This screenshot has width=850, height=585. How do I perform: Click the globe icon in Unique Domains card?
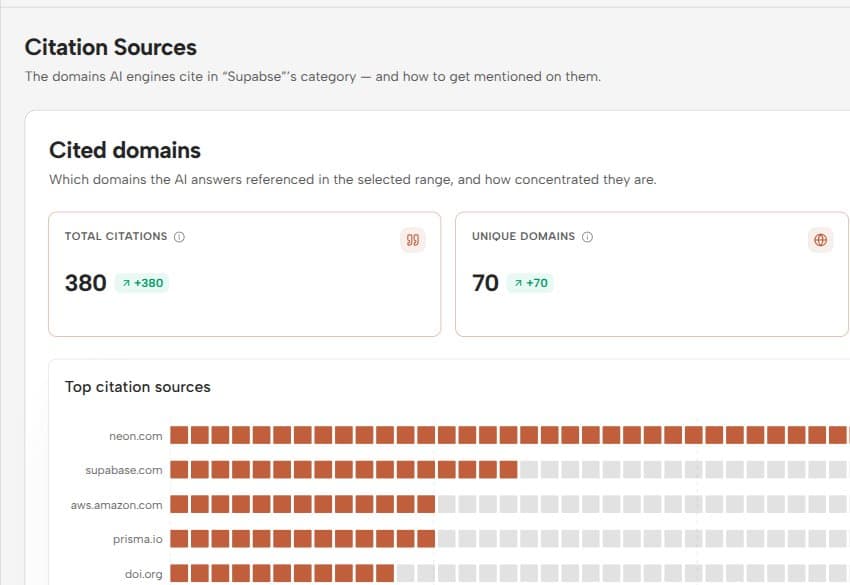point(820,240)
